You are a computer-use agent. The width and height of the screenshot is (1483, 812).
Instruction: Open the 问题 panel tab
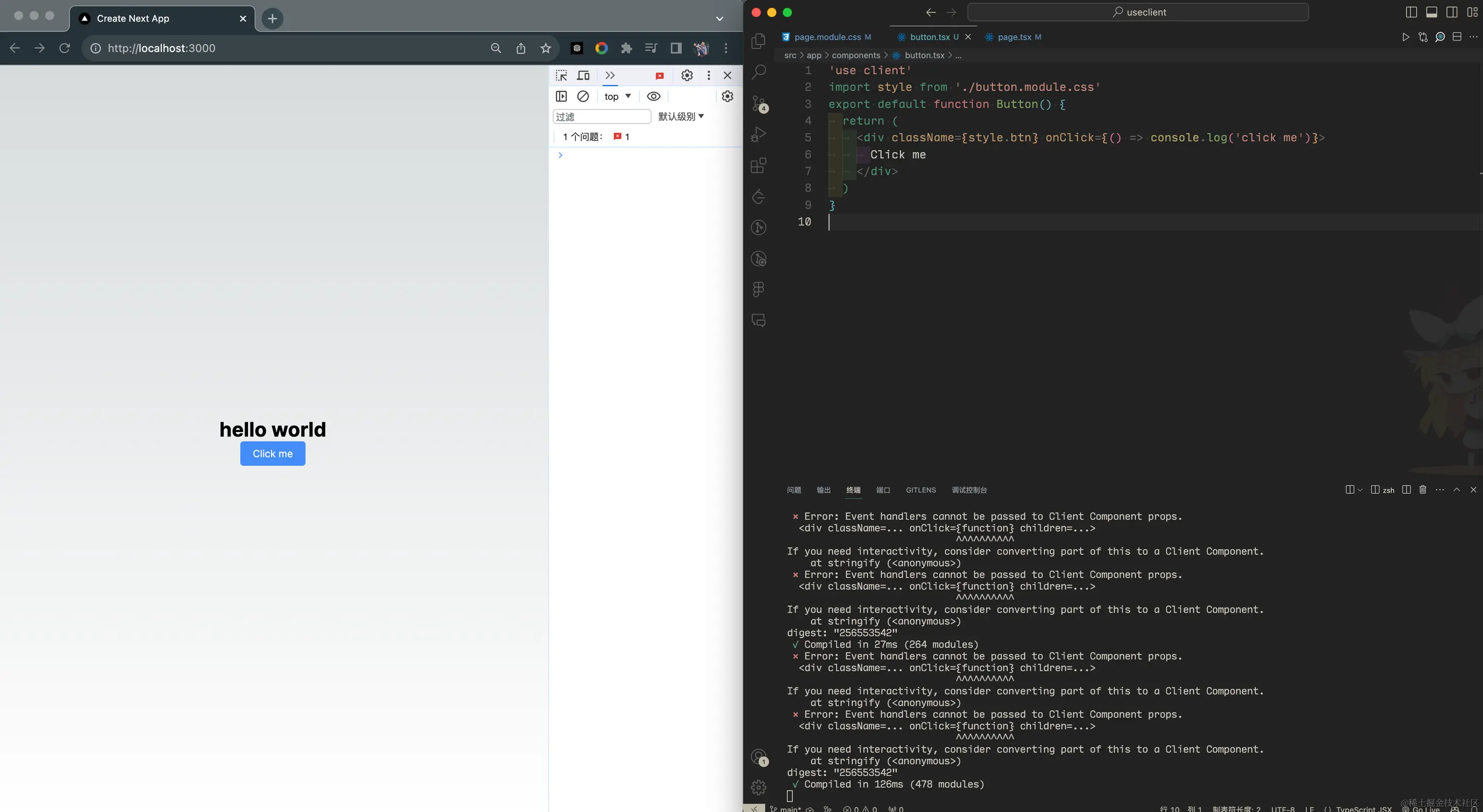793,490
